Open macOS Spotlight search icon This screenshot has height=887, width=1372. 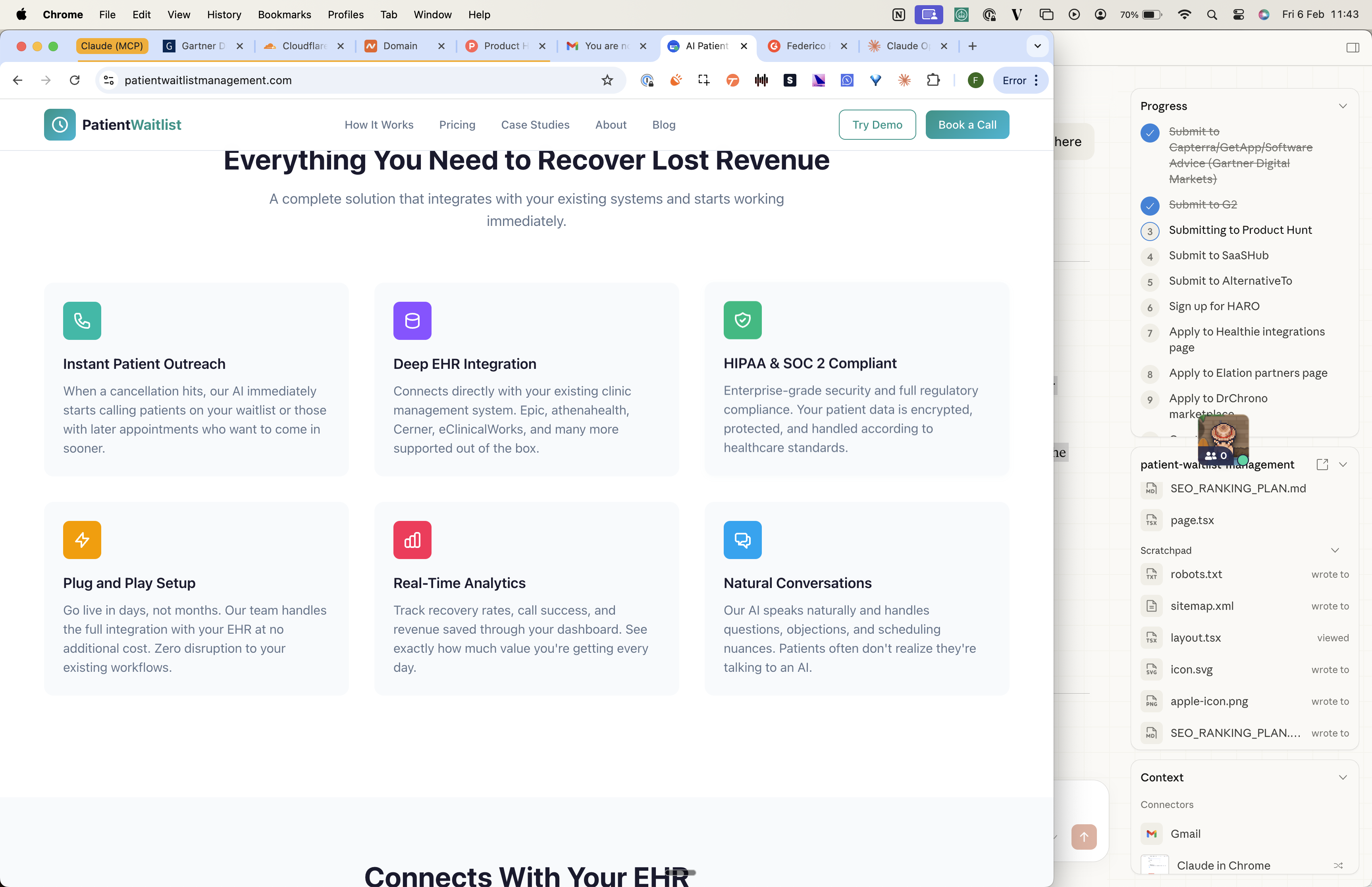coord(1211,14)
